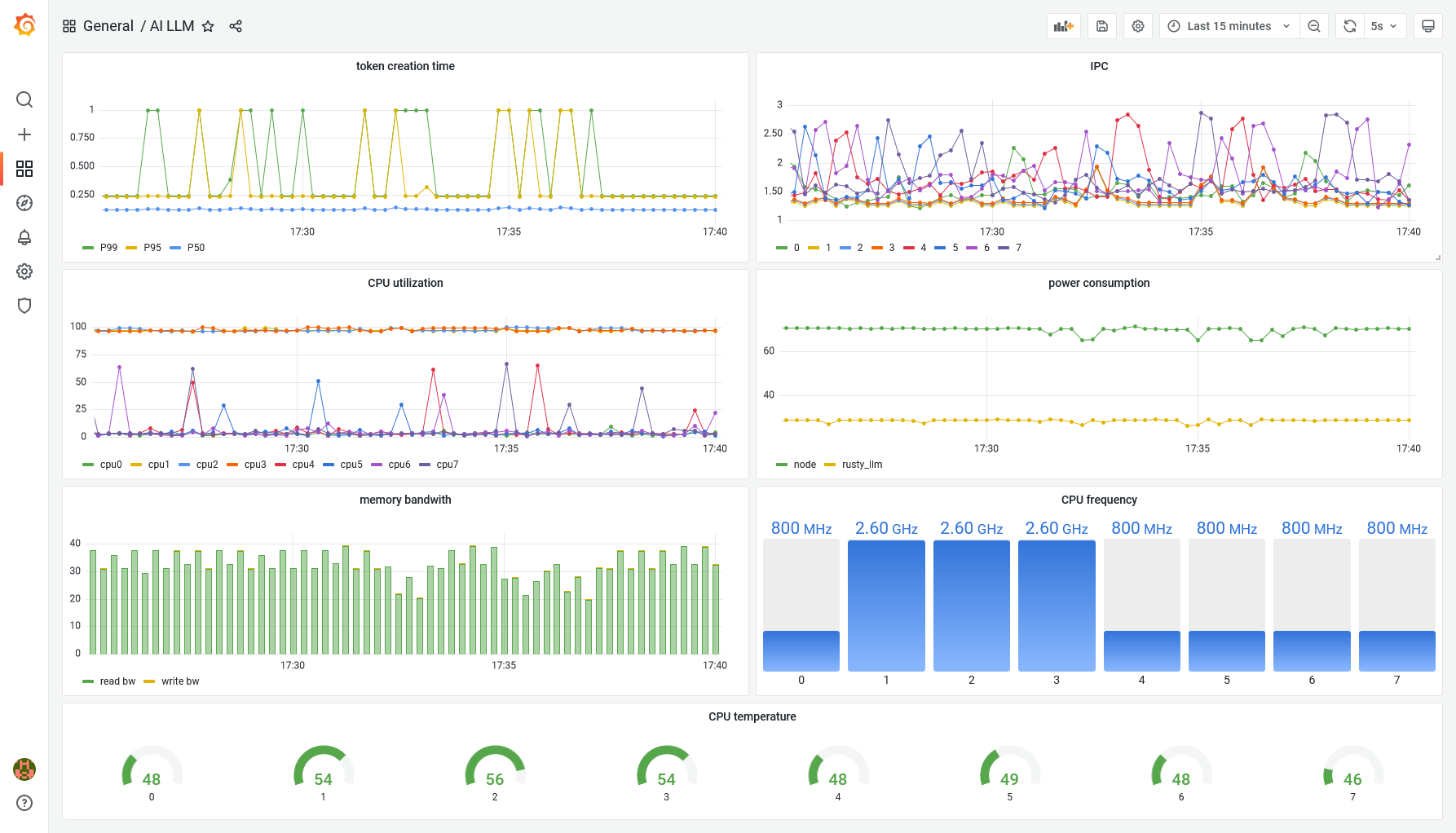Share the dashboard via share icon
Viewport: 1456px width, 833px height.
(x=236, y=26)
